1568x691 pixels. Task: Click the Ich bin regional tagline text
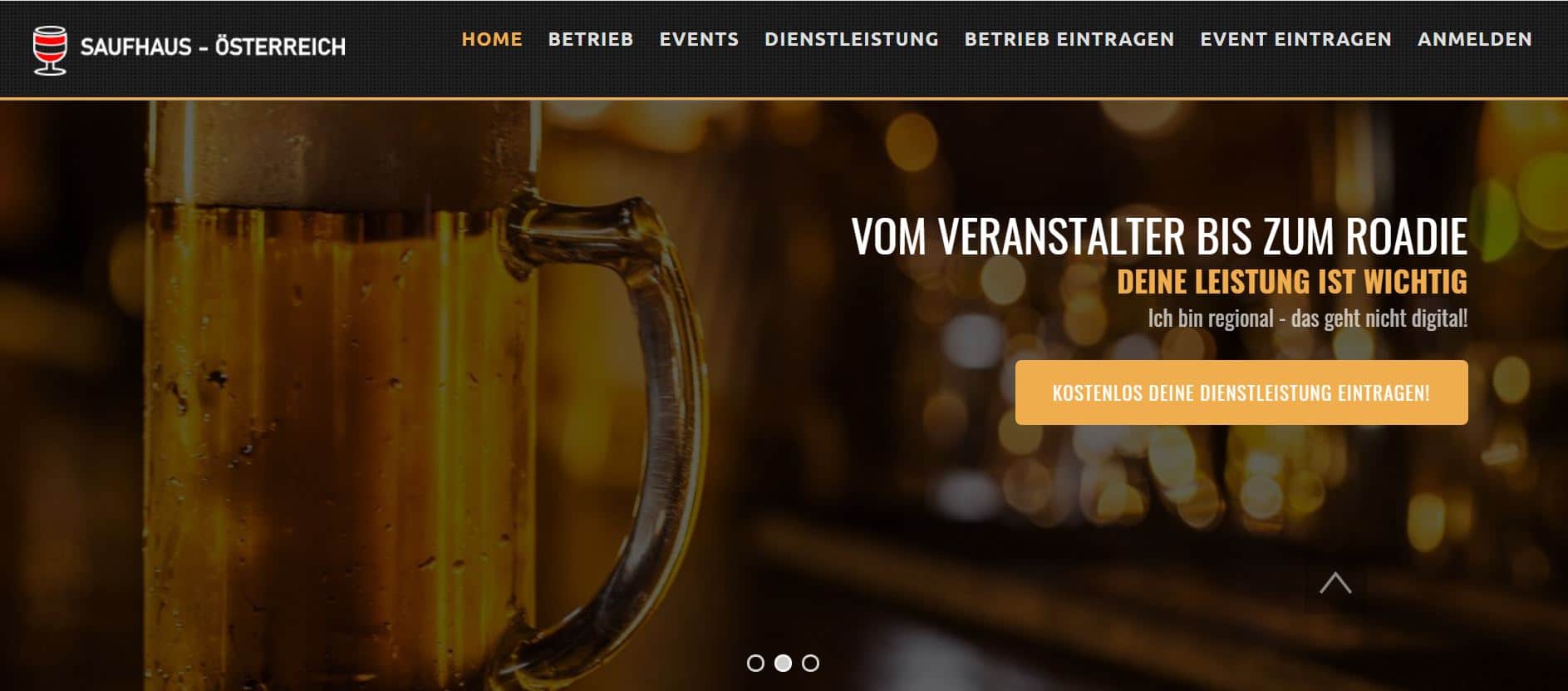[1308, 318]
